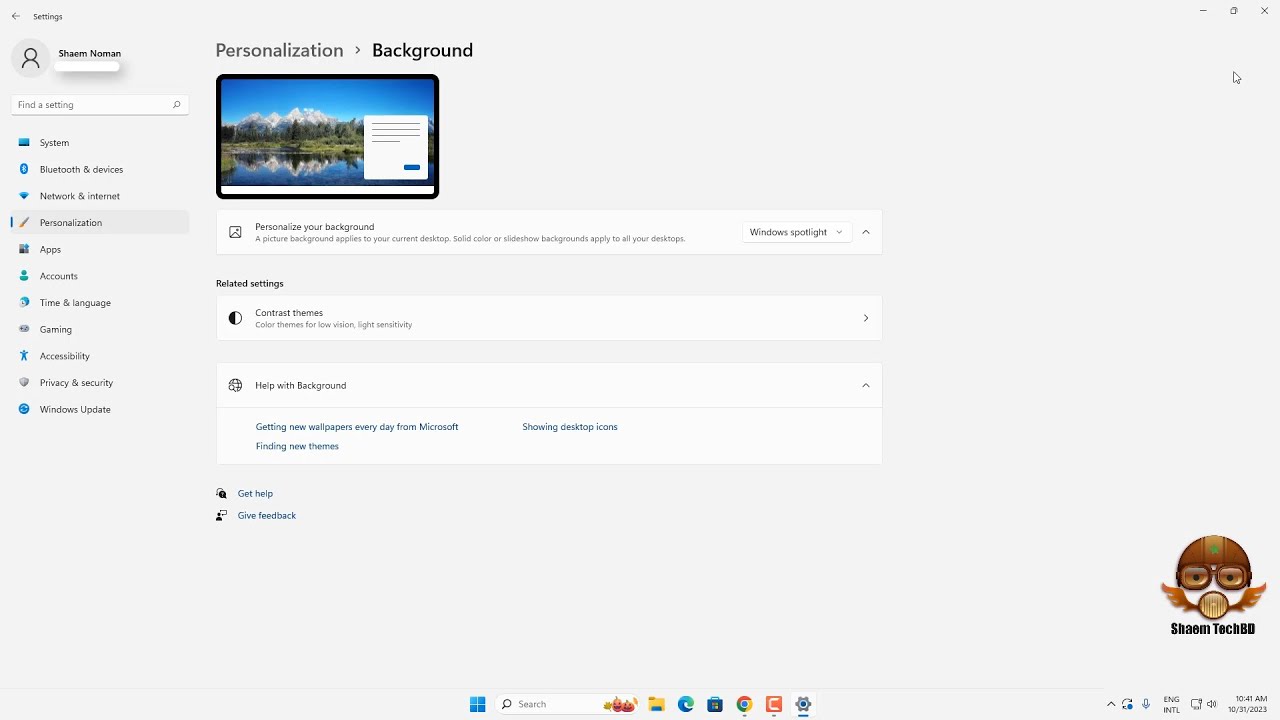Click the Get help link
This screenshot has height=720, width=1280.
pos(255,493)
